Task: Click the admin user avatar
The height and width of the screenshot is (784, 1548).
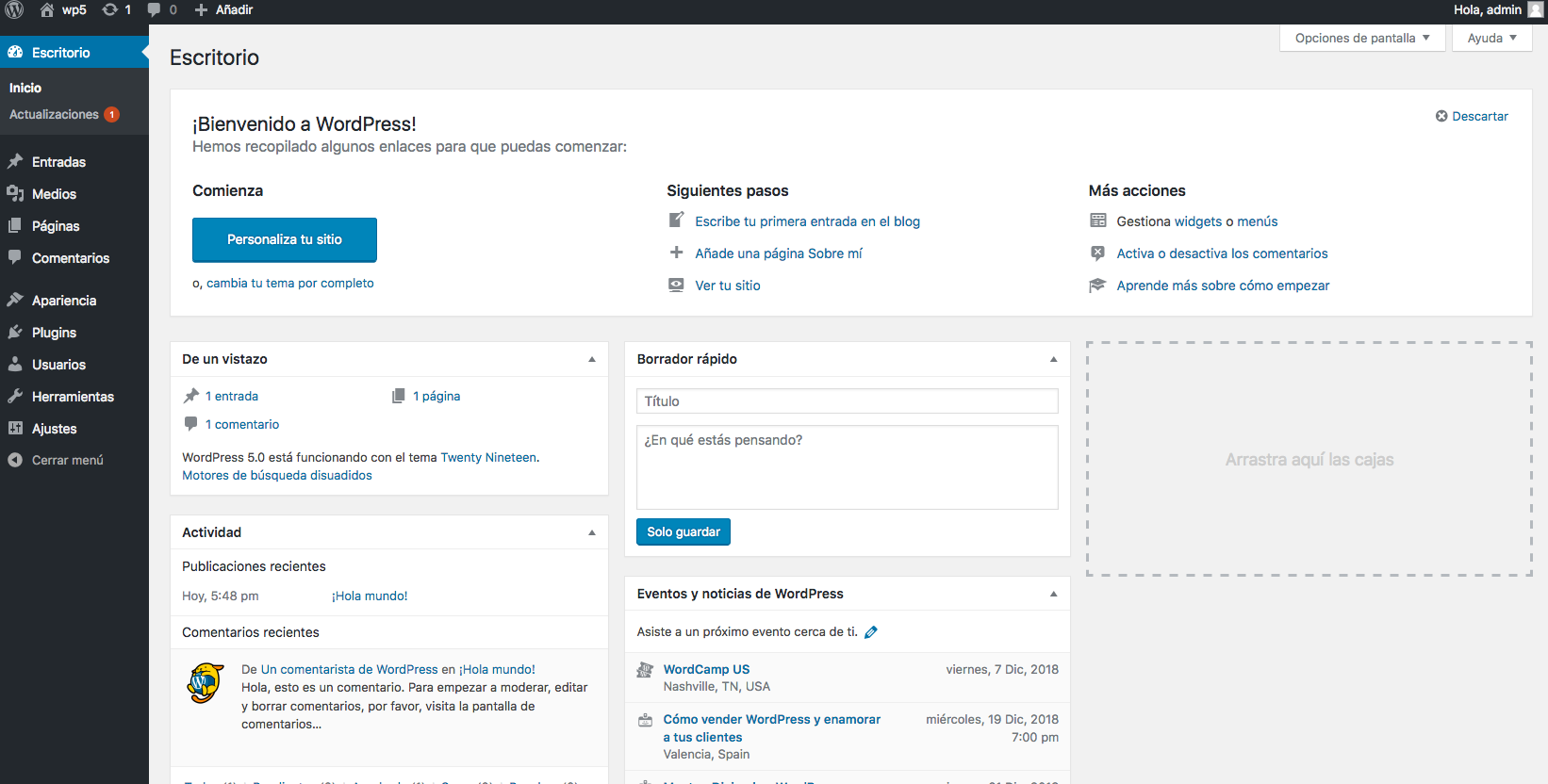Action: pos(1536,9)
